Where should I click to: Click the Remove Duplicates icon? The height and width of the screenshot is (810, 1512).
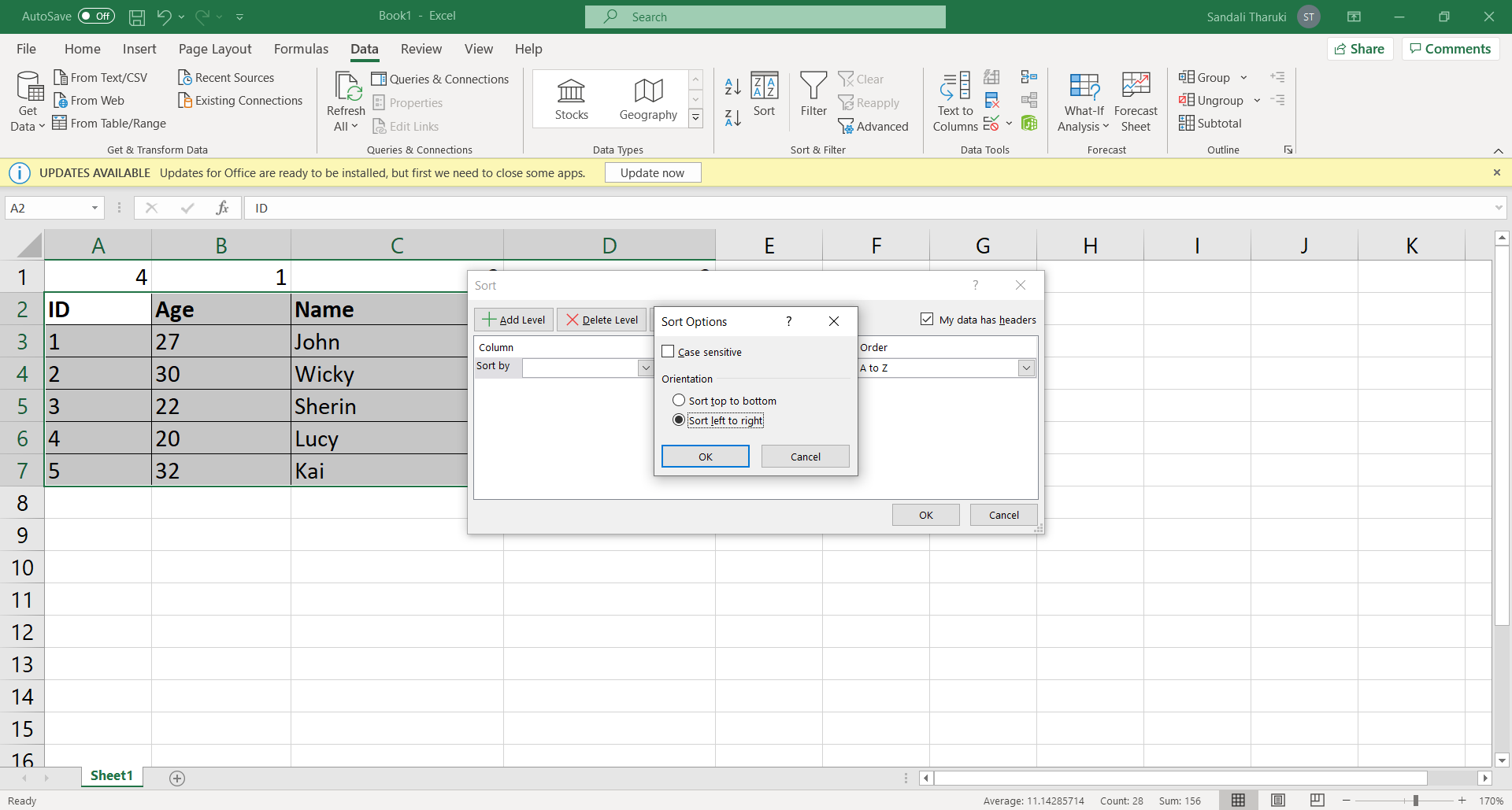coord(991,100)
